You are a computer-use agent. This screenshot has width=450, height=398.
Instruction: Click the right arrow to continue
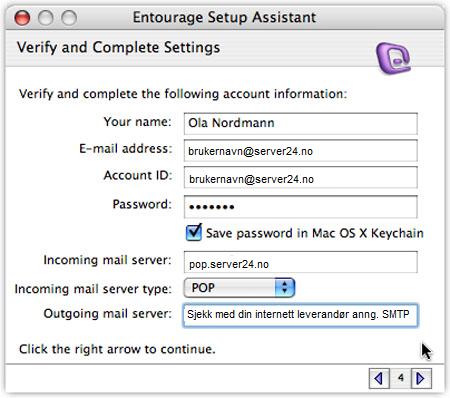[421, 378]
